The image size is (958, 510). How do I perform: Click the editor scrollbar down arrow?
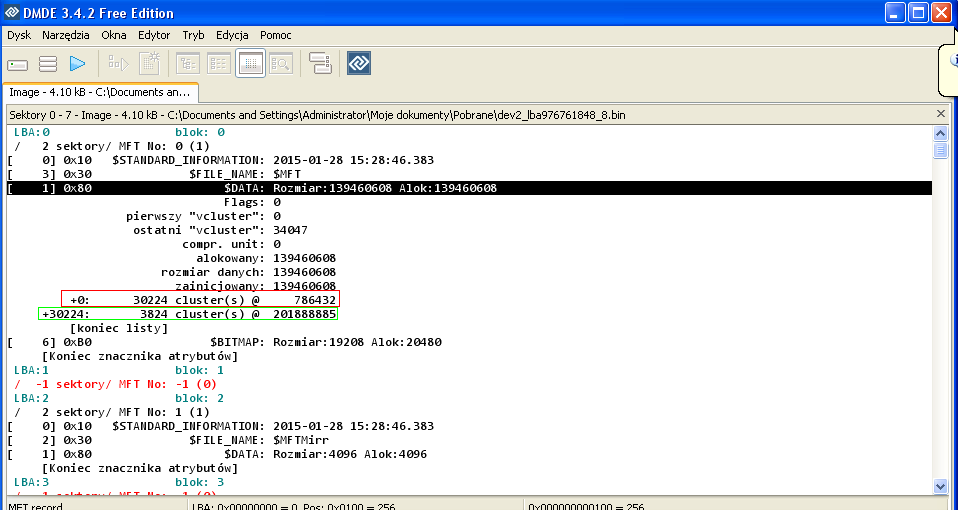tap(940, 486)
